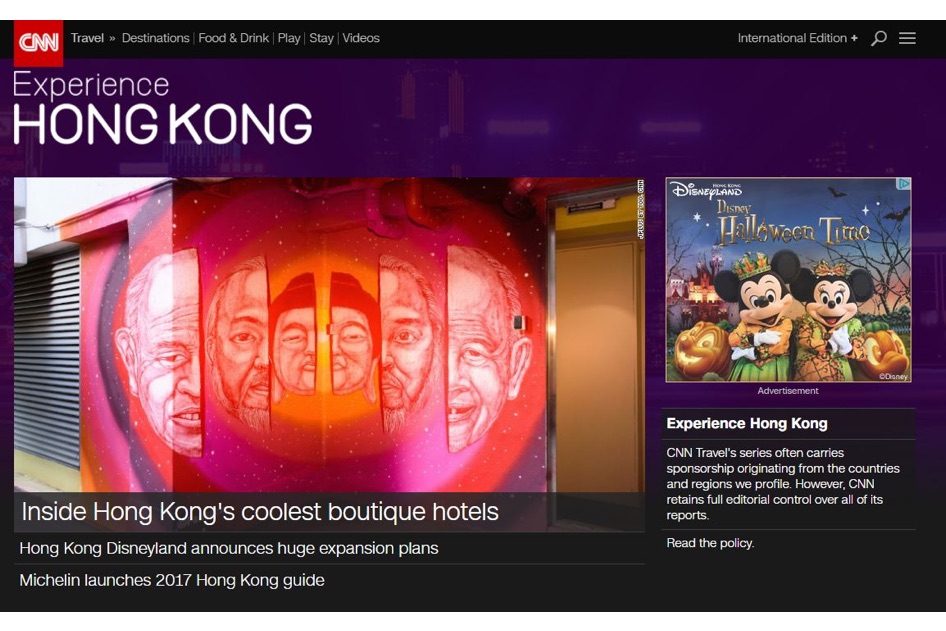Click the AdChoices icon on Disneyland ad
This screenshot has width=946, height=631.
coord(903,184)
